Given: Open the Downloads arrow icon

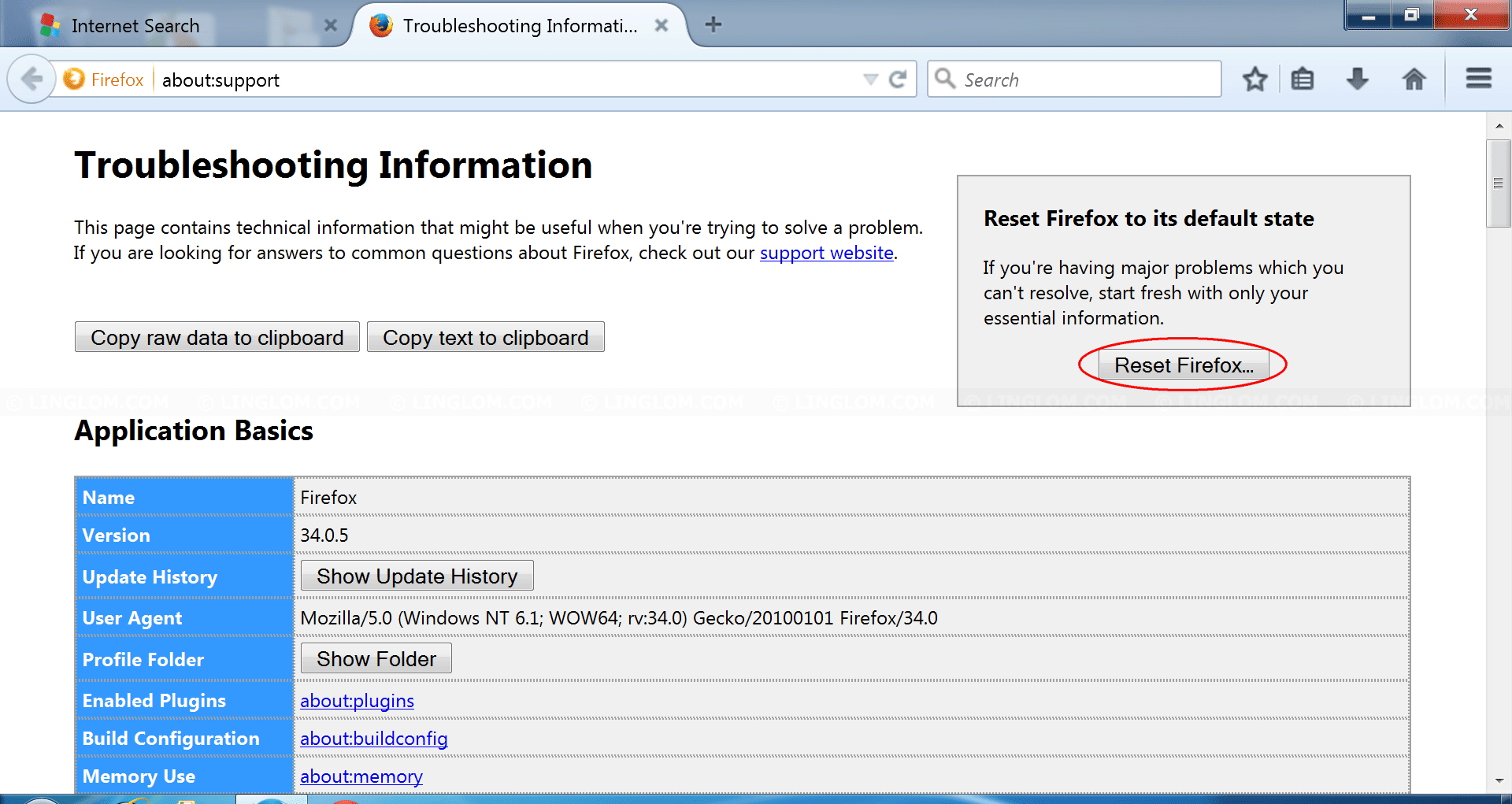Looking at the screenshot, I should click(x=1358, y=79).
